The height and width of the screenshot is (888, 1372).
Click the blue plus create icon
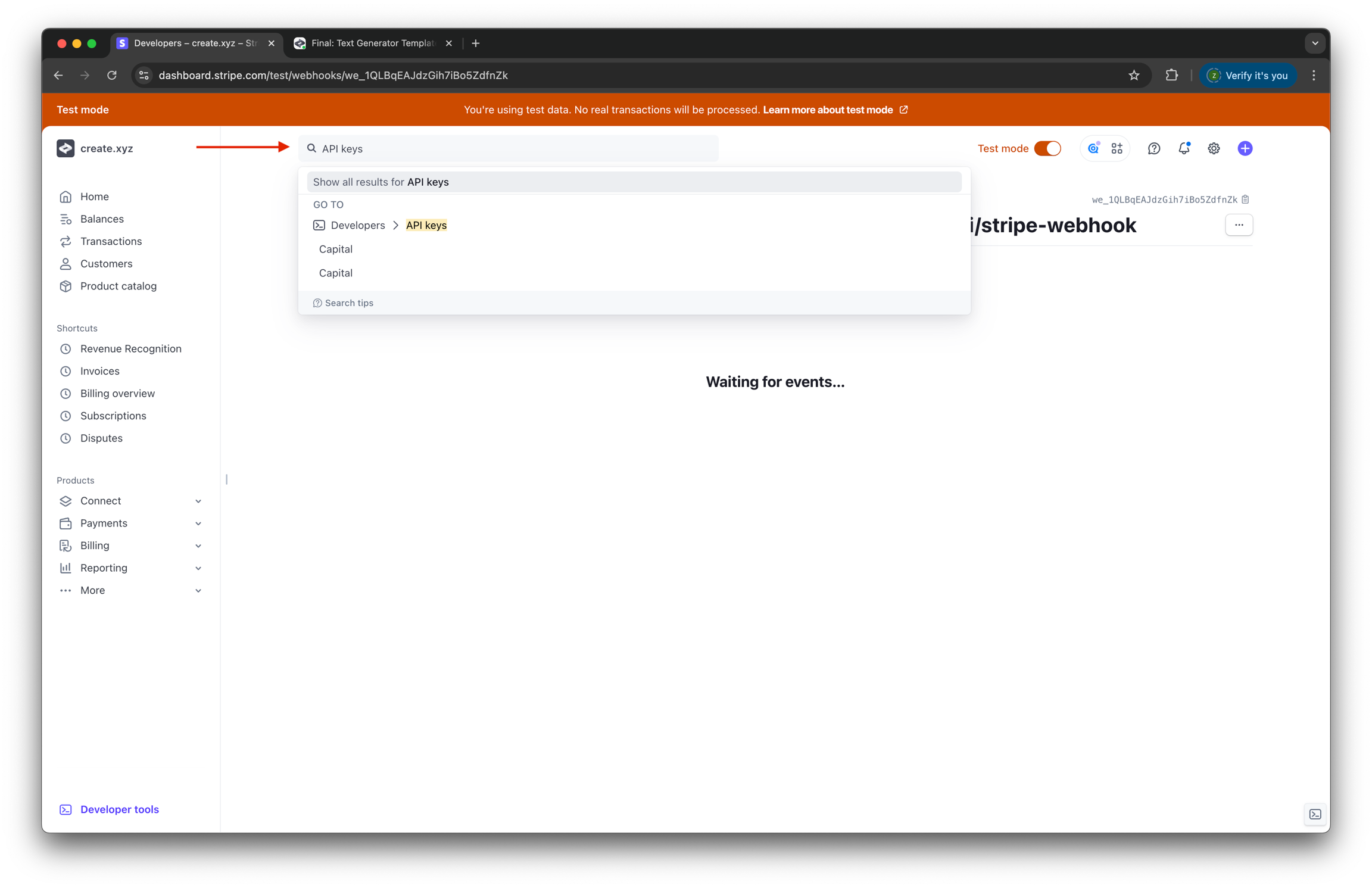[1245, 149]
